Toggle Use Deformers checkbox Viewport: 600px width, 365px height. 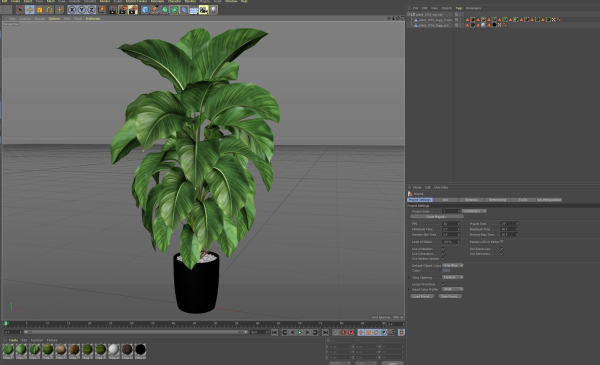click(502, 254)
